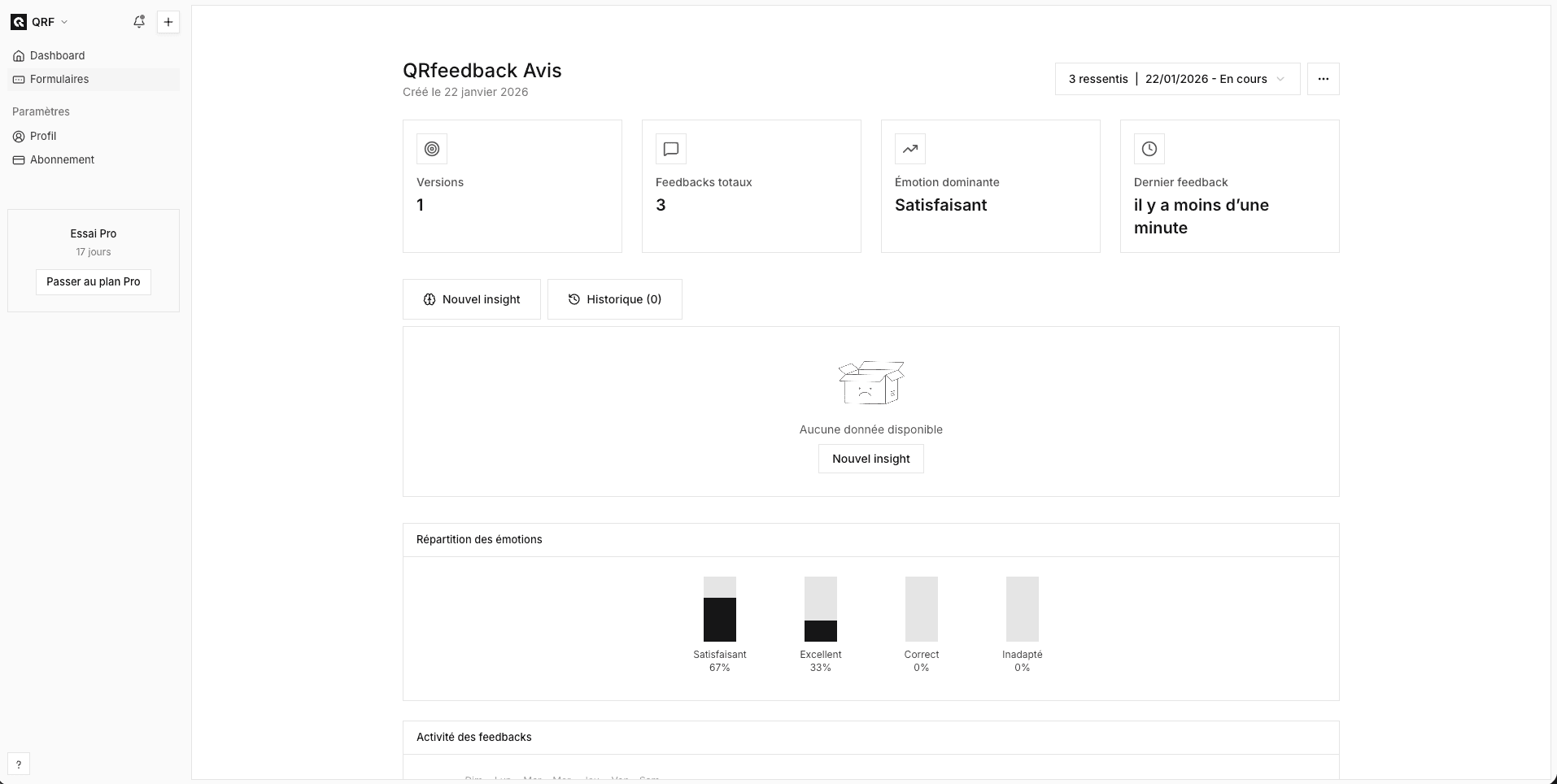The height and width of the screenshot is (784, 1557).
Task: Switch to the Historique (0) tab
Action: [615, 299]
